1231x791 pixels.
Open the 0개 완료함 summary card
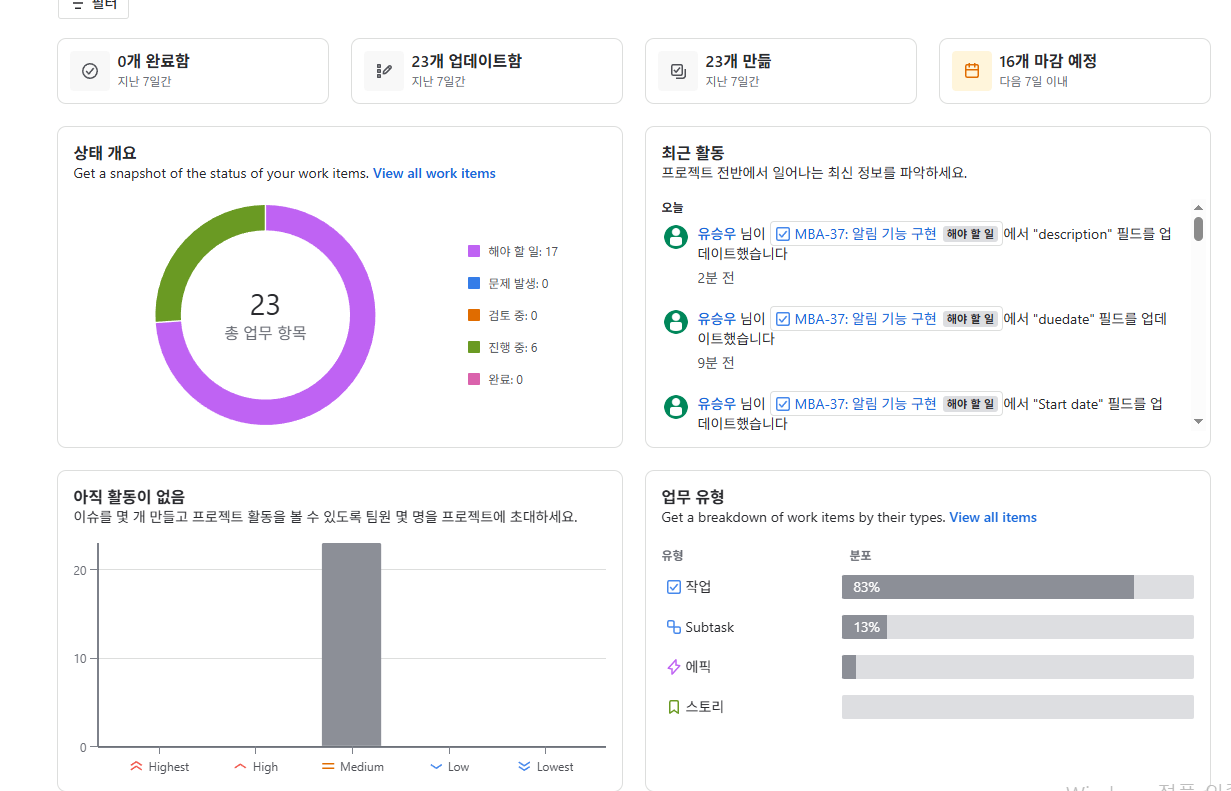193,71
